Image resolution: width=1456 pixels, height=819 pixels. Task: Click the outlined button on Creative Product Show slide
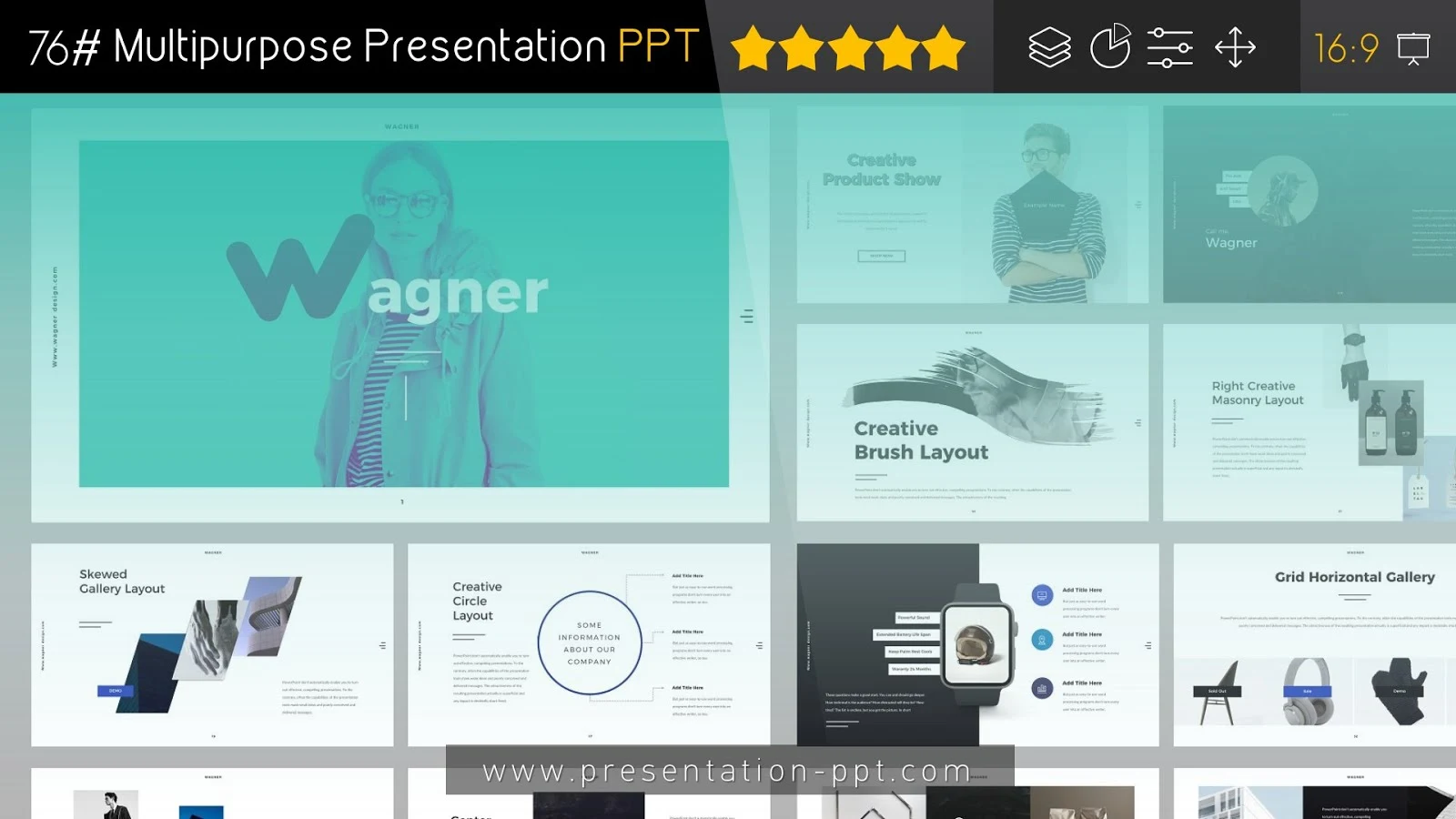coord(882,256)
